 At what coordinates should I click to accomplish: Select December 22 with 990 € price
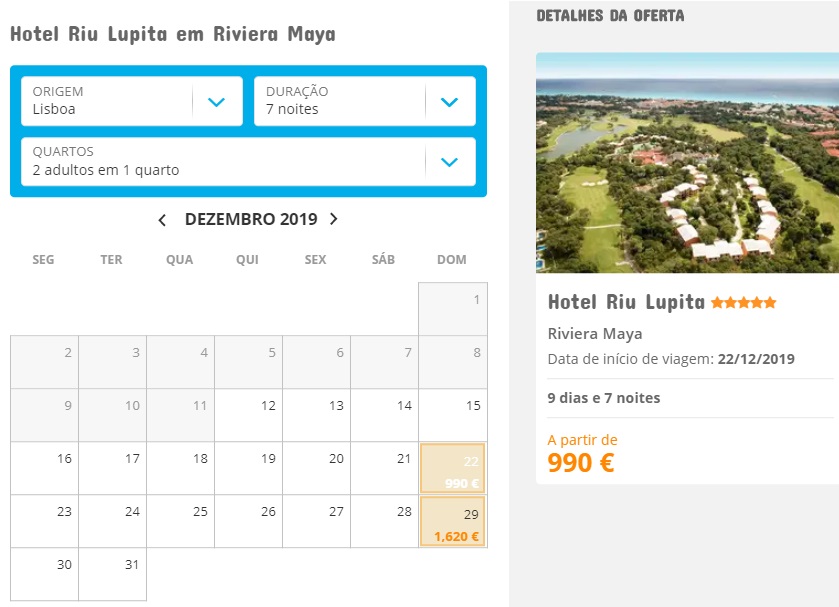tap(453, 468)
